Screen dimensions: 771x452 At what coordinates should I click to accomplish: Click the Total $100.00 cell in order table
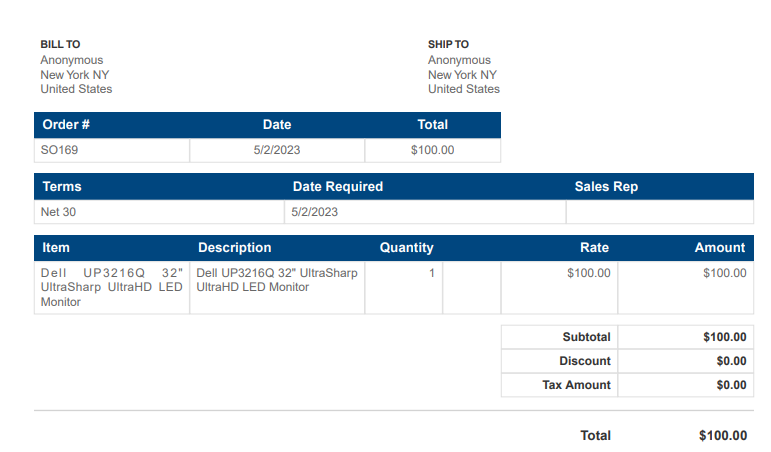(x=433, y=150)
